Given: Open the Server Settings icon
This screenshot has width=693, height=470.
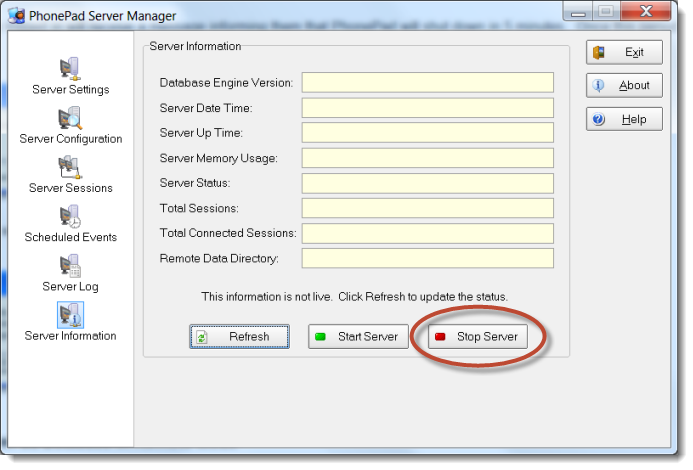Looking at the screenshot, I should tap(70, 69).
